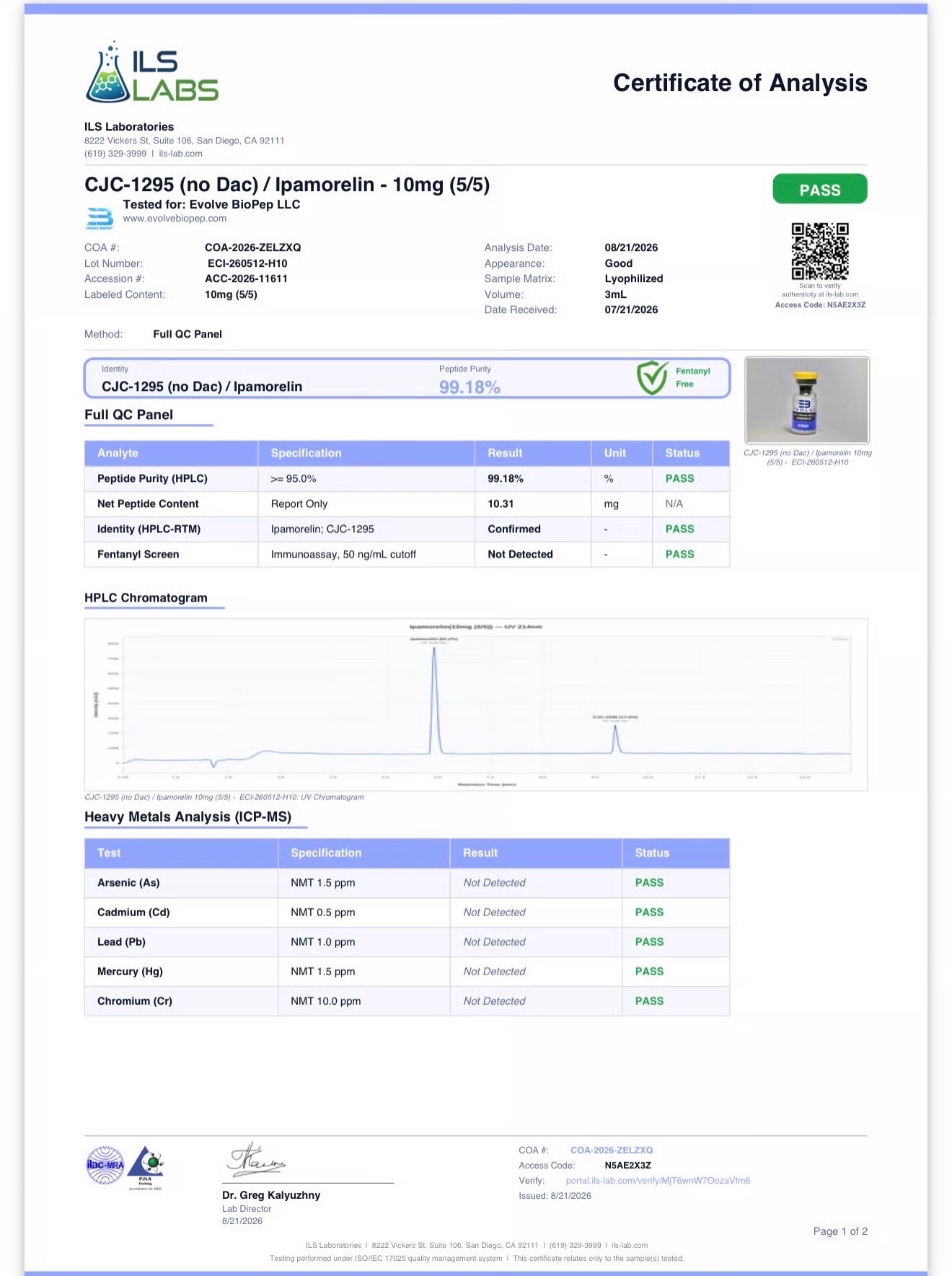Click the Page 1 of 2 indicator
Viewport: 952px width, 1276px height.
[840, 1231]
